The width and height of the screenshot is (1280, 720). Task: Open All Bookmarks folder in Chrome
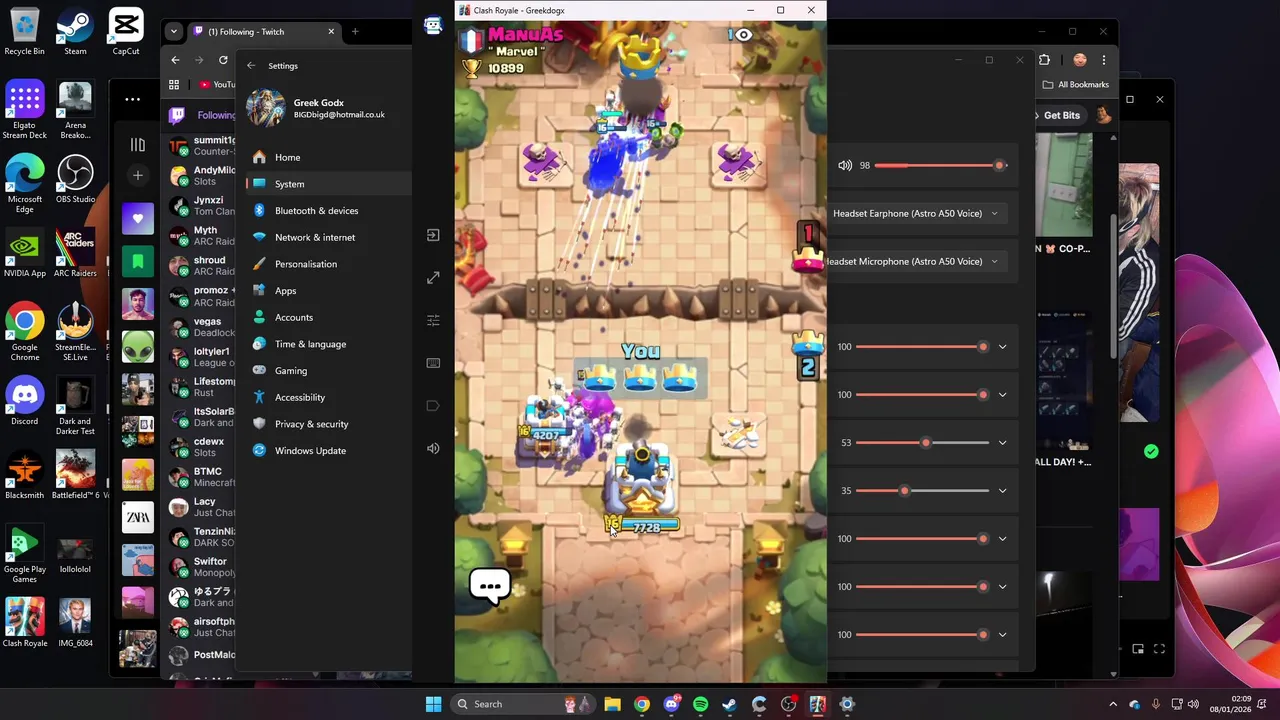pyautogui.click(x=1075, y=85)
